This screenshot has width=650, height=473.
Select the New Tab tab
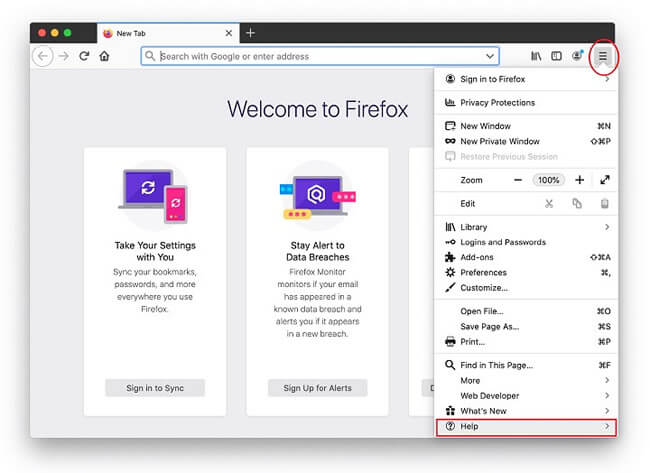pos(168,33)
